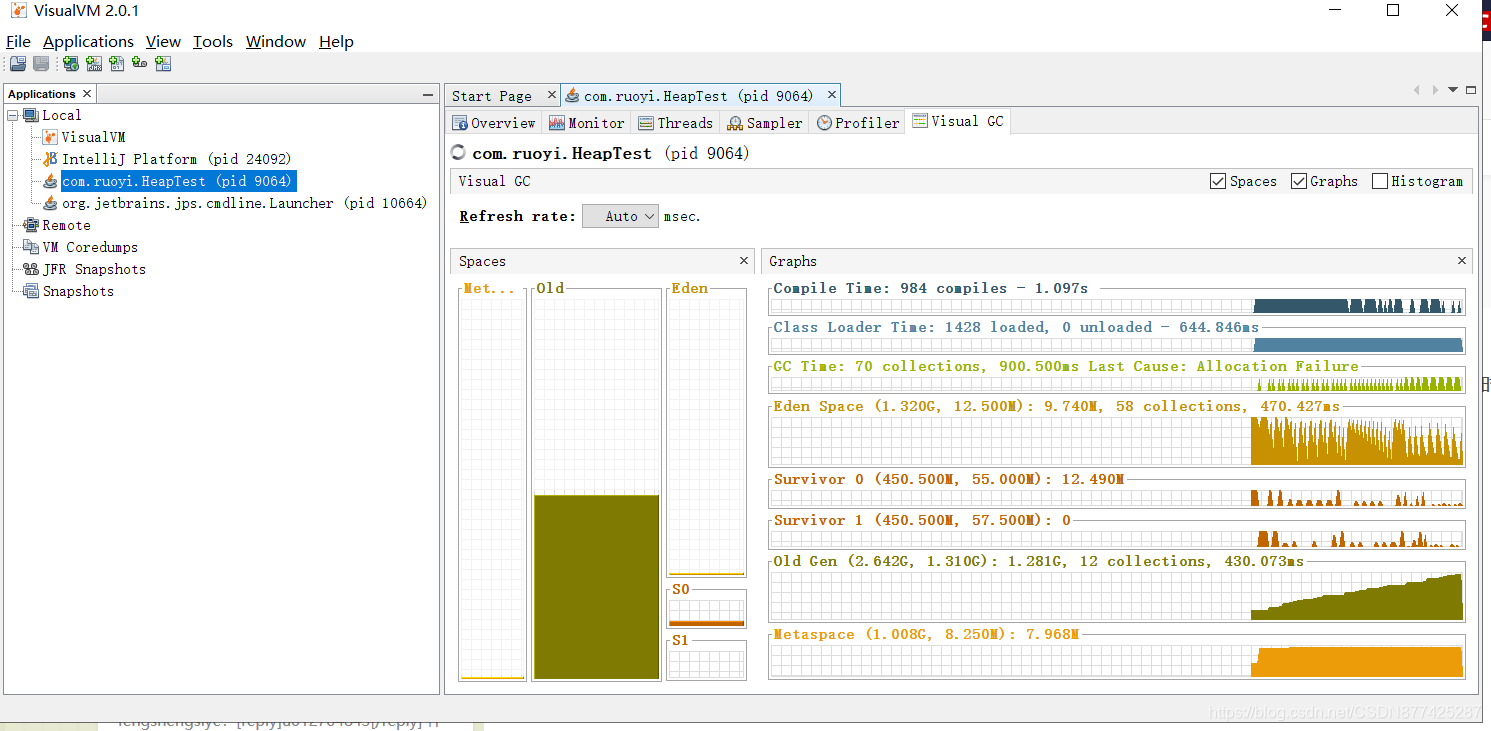1491x731 pixels.
Task: Open the Tools menu
Action: (x=213, y=41)
